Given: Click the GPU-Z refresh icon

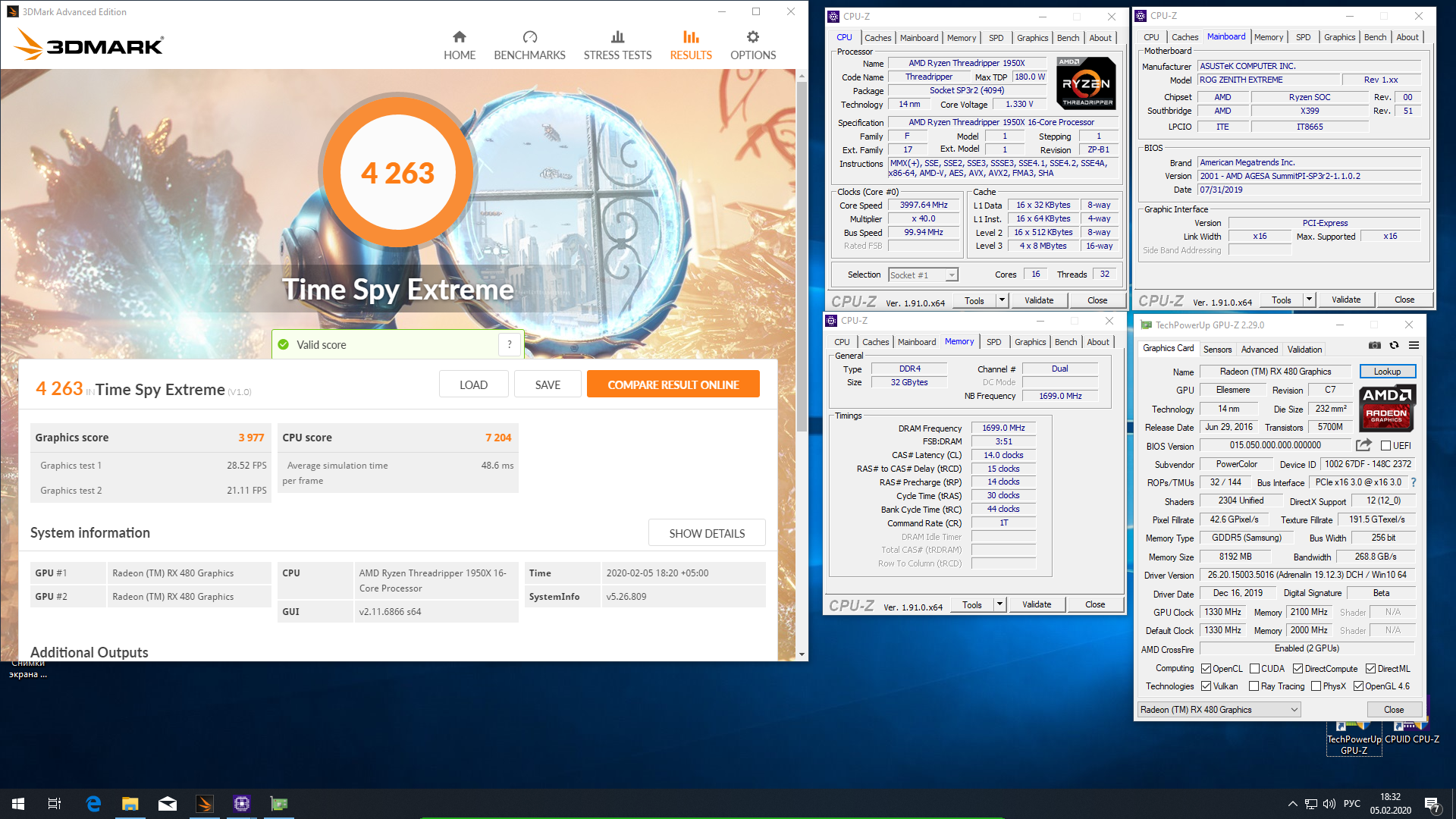Looking at the screenshot, I should [1394, 345].
